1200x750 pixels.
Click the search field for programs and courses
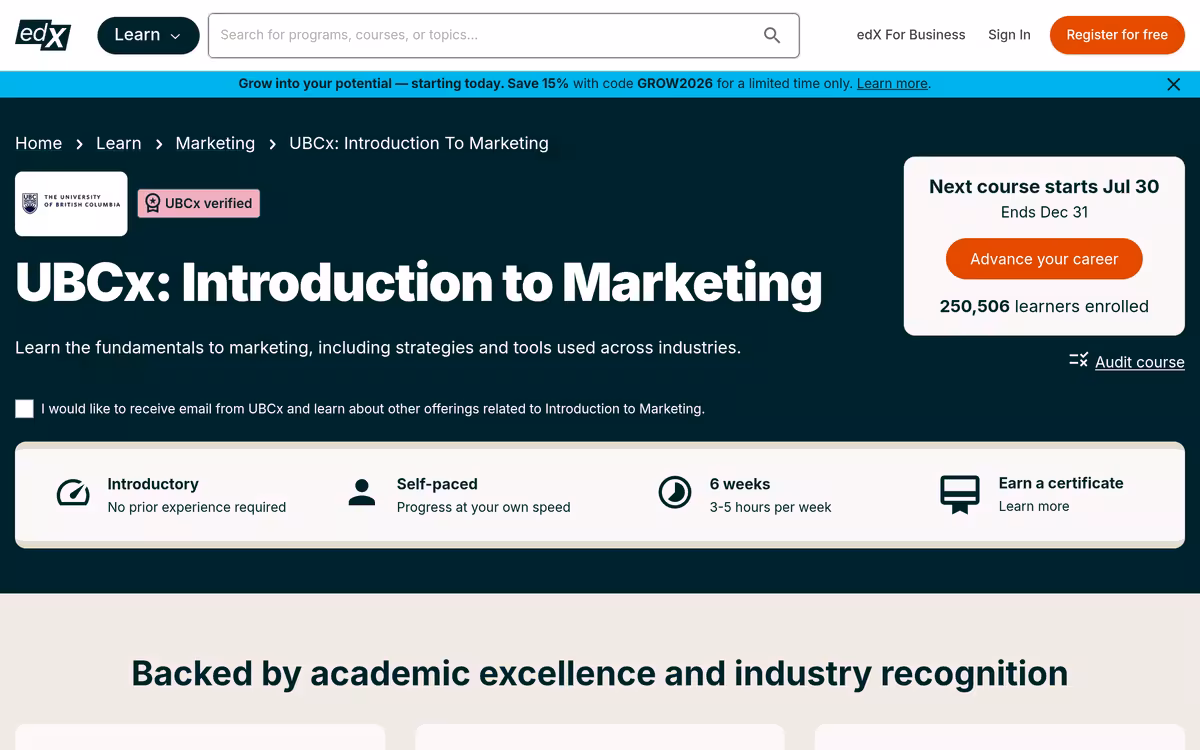[x=504, y=35]
